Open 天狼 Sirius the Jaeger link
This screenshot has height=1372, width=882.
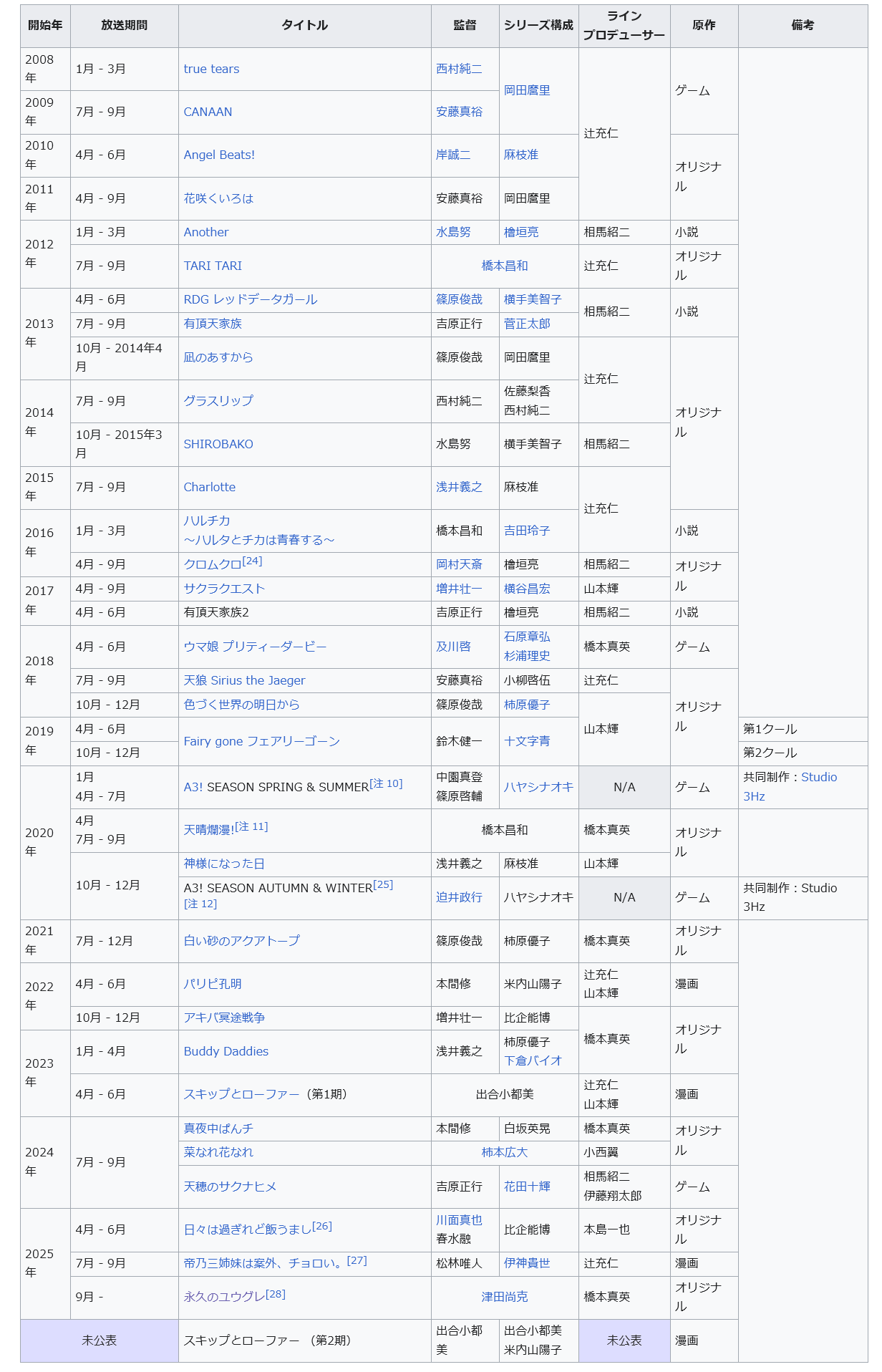click(x=244, y=681)
